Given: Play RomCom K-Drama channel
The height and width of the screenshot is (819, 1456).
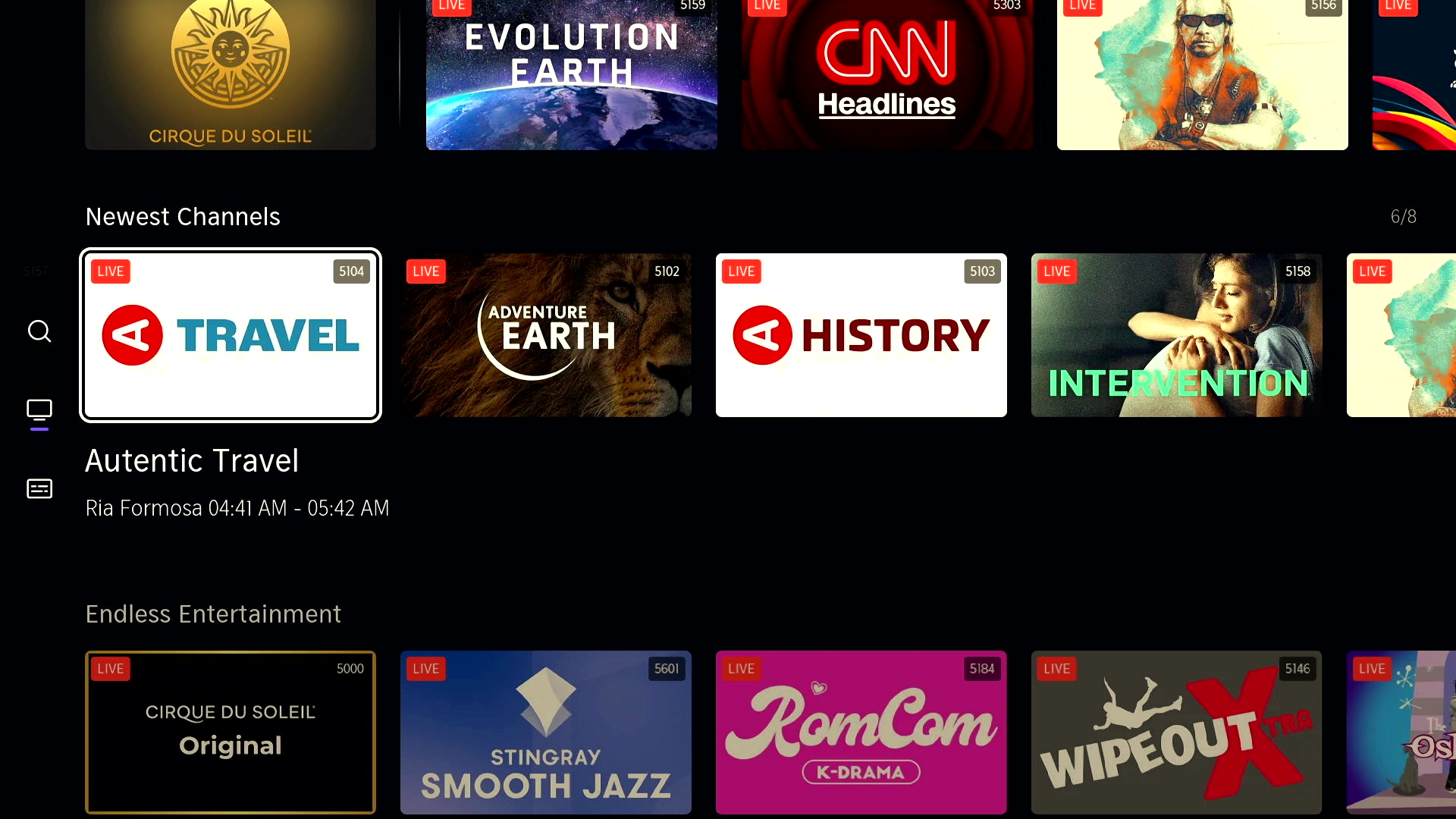Looking at the screenshot, I should click(861, 732).
